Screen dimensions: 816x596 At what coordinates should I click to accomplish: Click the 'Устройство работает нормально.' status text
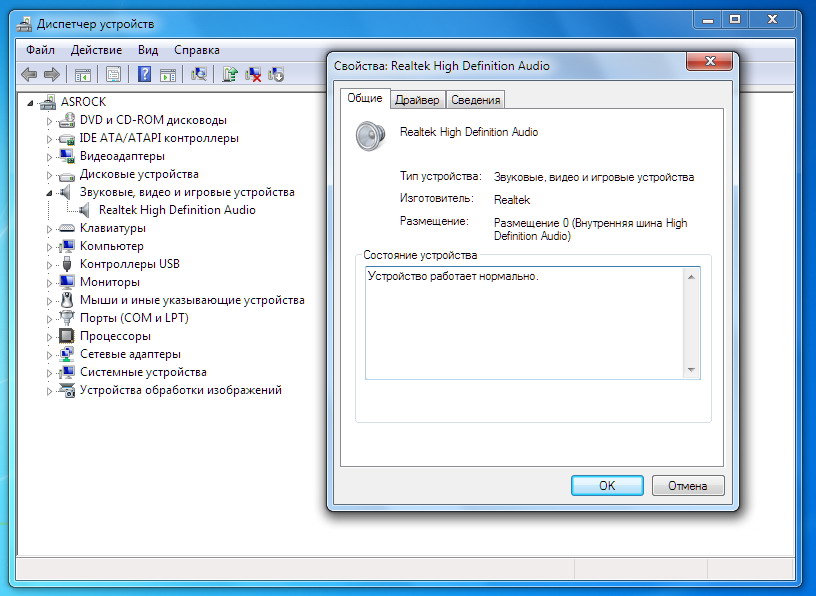point(453,276)
